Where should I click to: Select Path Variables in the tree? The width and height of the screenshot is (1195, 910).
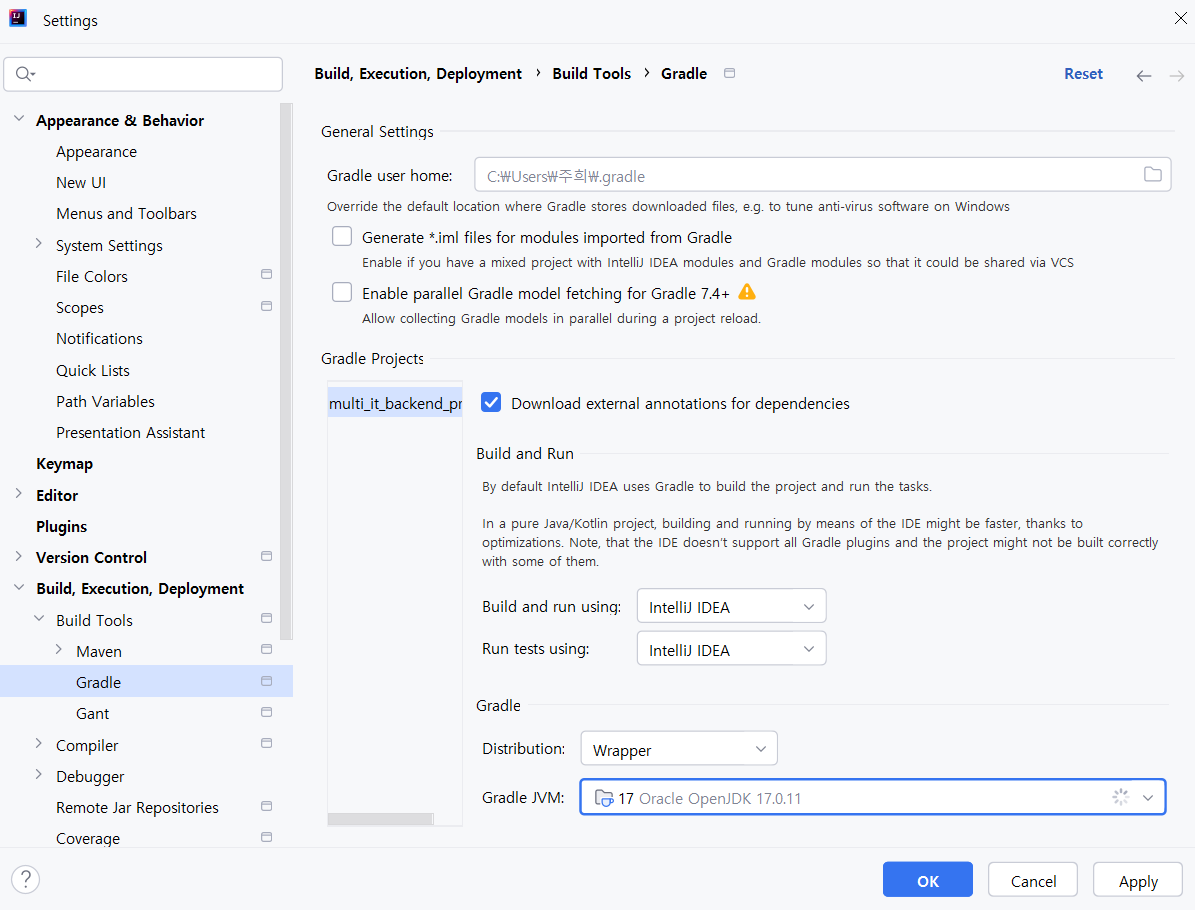(105, 402)
